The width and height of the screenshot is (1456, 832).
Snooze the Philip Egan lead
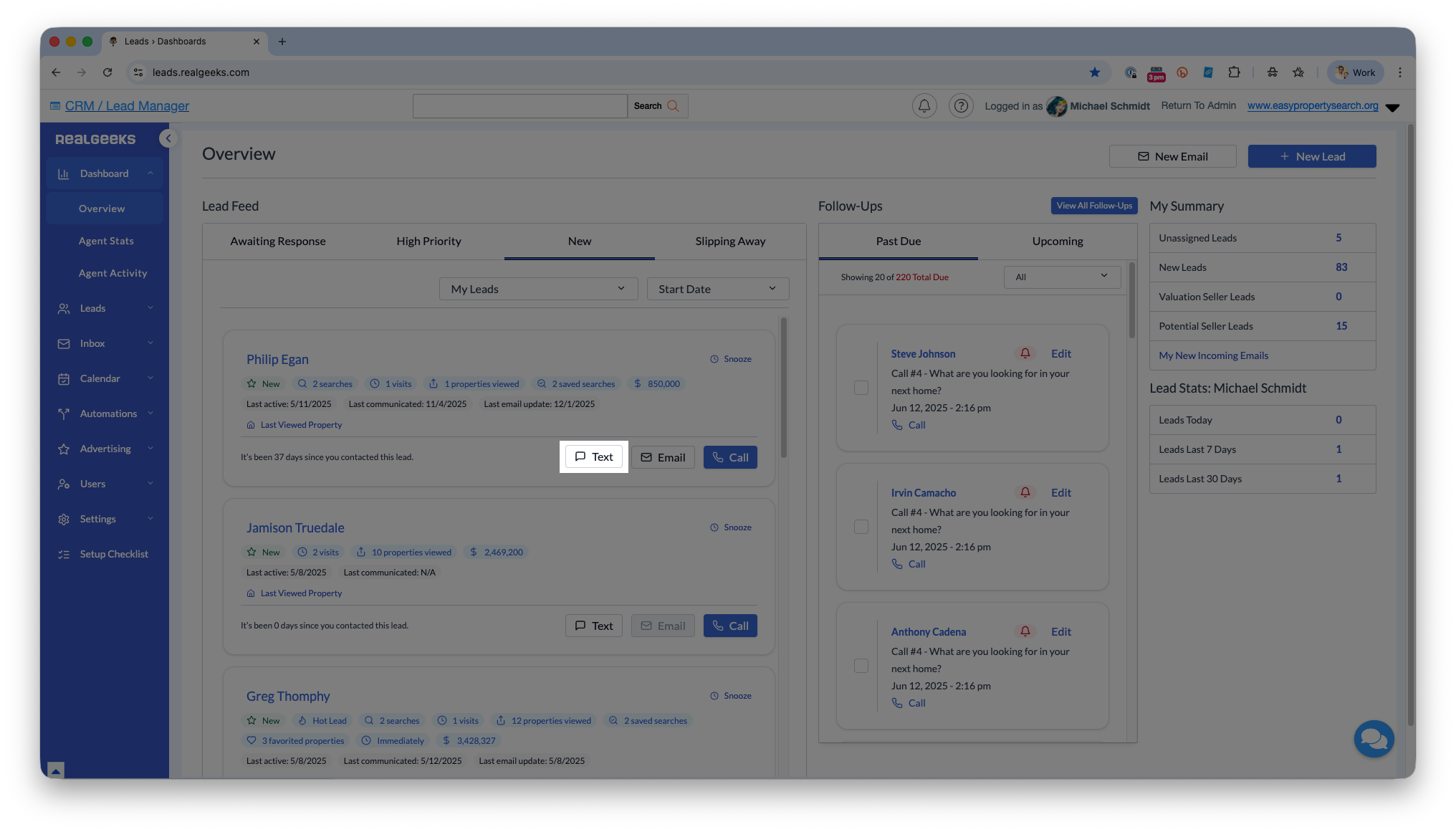tap(731, 359)
